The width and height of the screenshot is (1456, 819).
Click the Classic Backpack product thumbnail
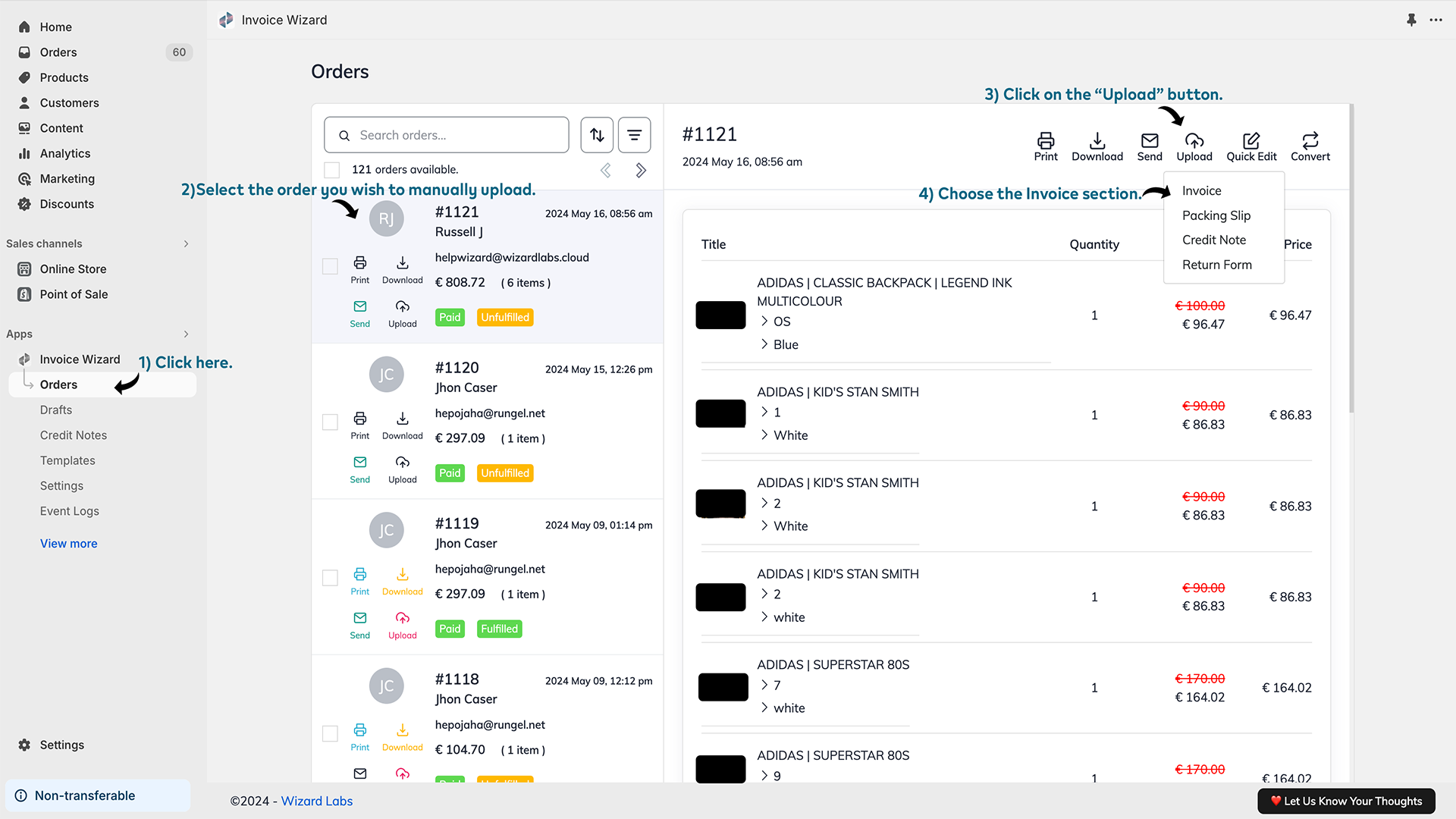click(x=720, y=315)
